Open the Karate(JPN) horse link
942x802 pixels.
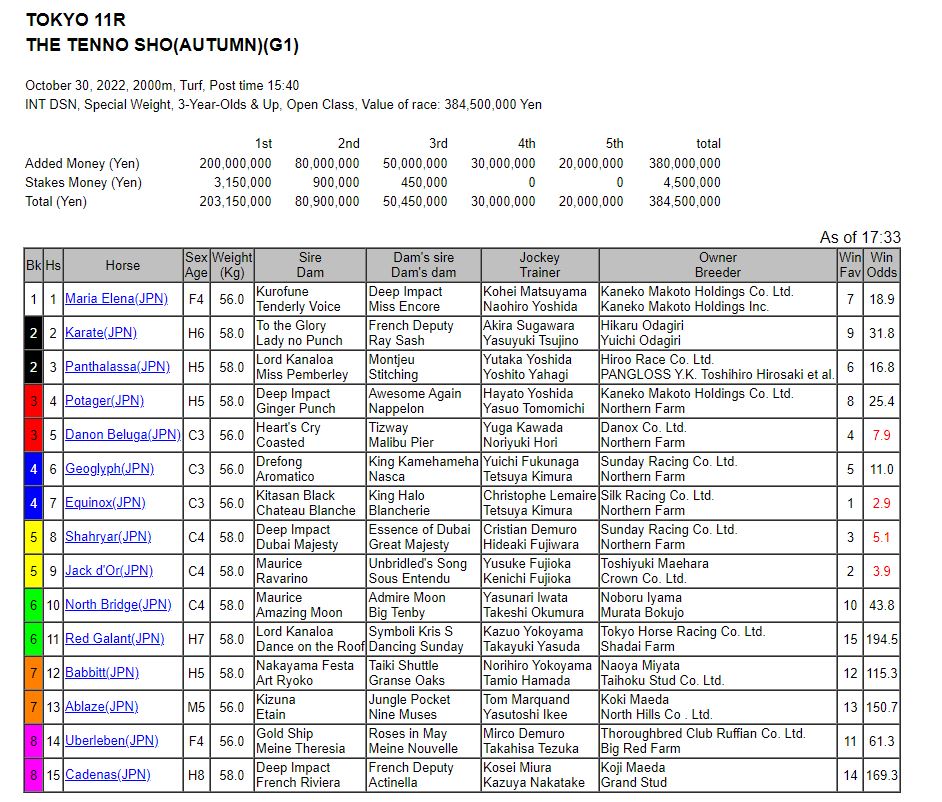tap(101, 333)
